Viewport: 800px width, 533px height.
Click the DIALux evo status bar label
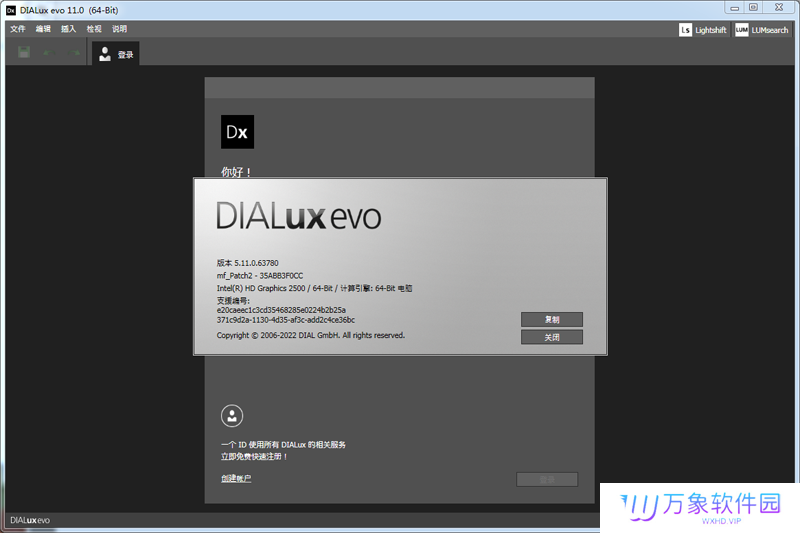(30, 520)
